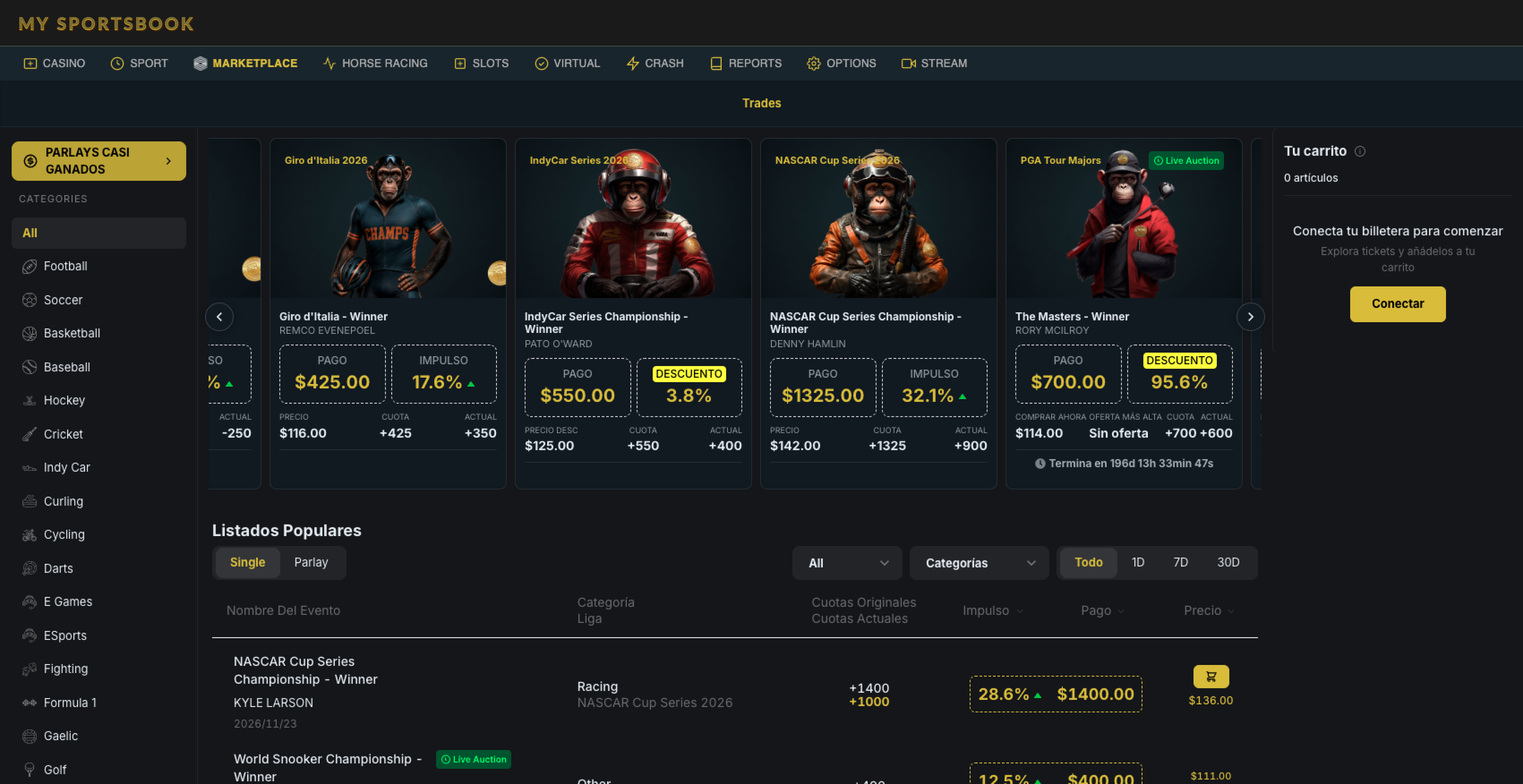Filter listings to 30D
Image resolution: width=1523 pixels, height=784 pixels.
point(1228,562)
